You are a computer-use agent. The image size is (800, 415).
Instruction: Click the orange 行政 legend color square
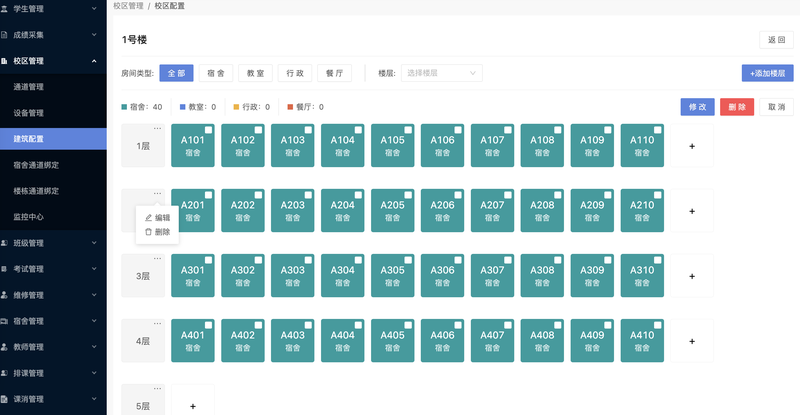coord(236,107)
